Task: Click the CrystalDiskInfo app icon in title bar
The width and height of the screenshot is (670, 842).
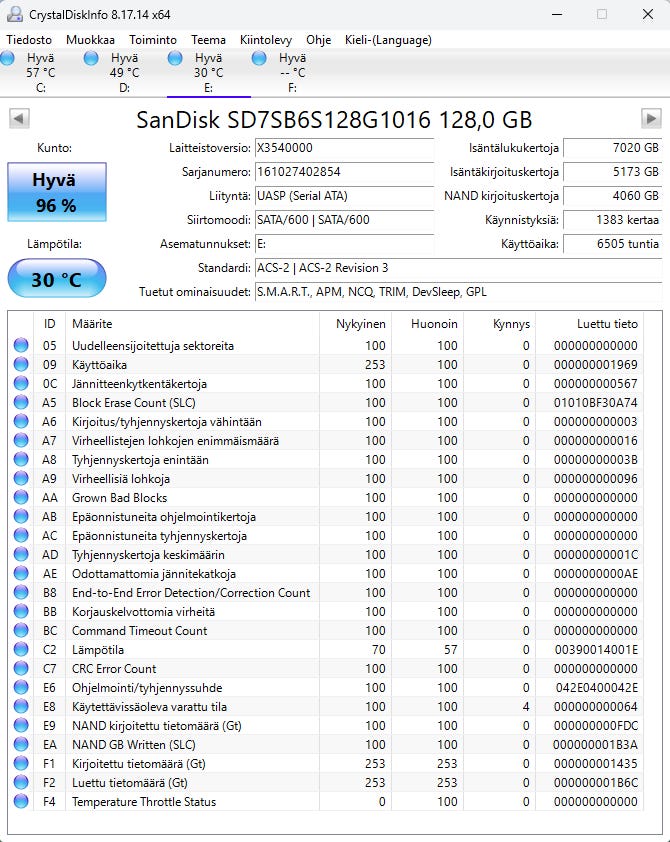Action: (x=14, y=14)
